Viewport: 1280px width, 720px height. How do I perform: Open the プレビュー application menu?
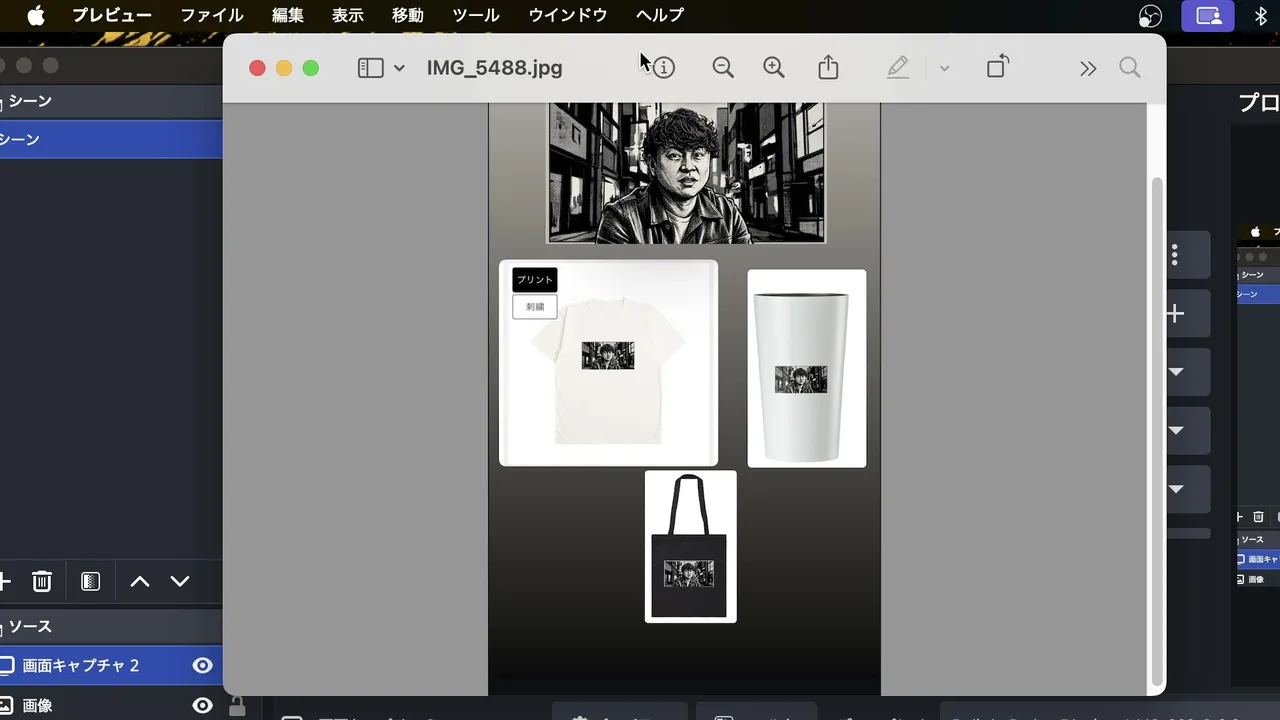pyautogui.click(x=112, y=15)
